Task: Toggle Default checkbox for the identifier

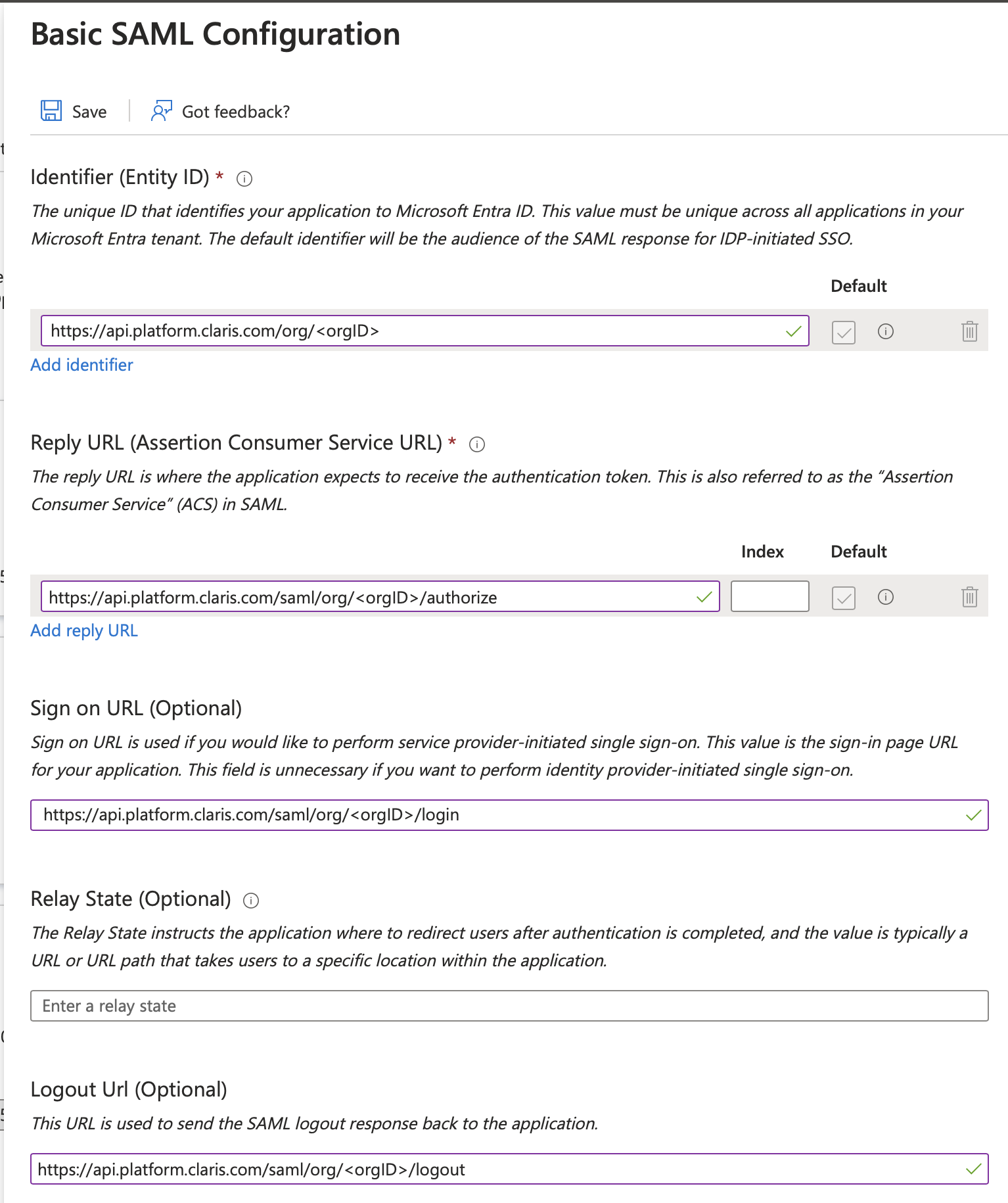Action: [843, 332]
